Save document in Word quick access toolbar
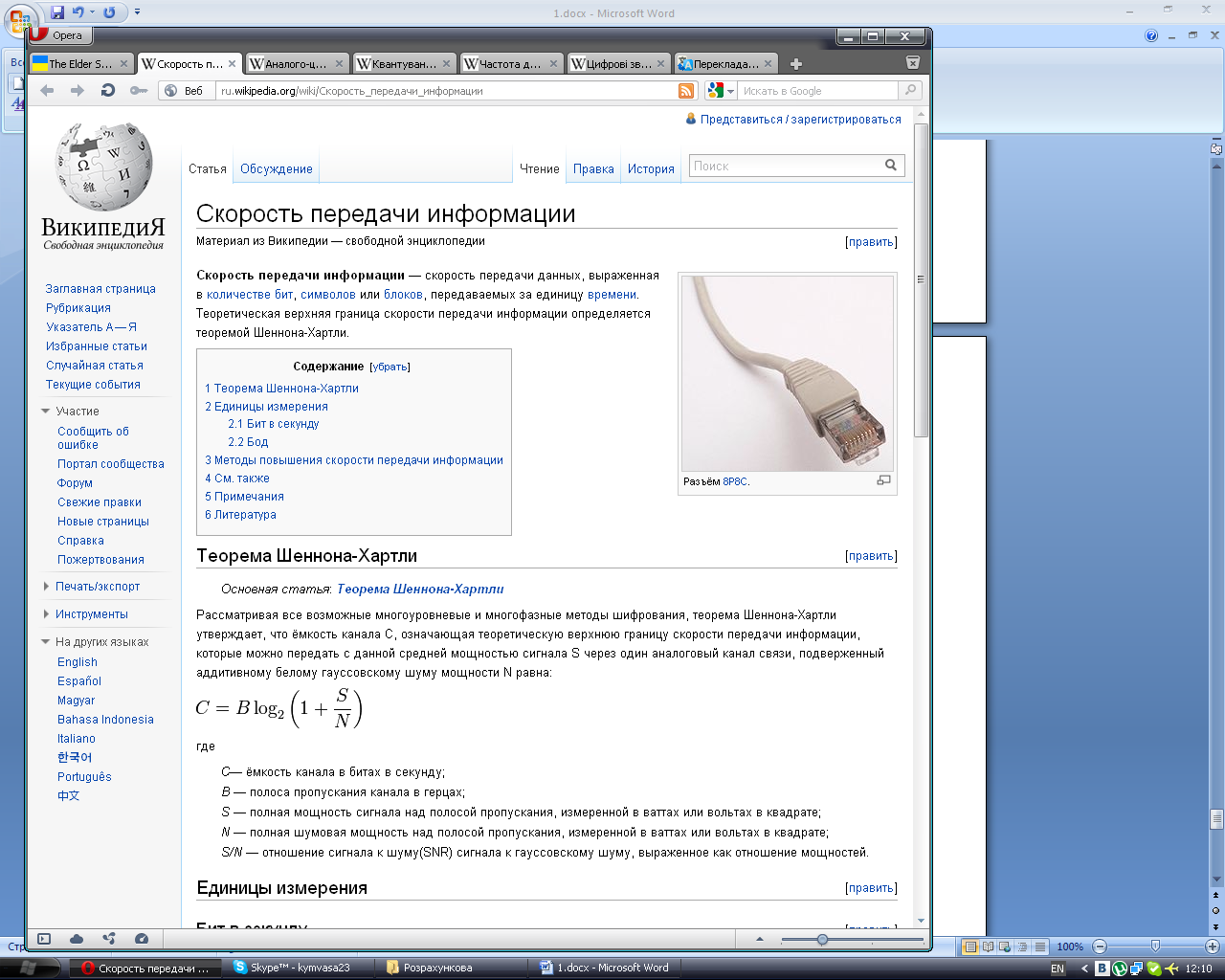1225x980 pixels. pos(57,12)
